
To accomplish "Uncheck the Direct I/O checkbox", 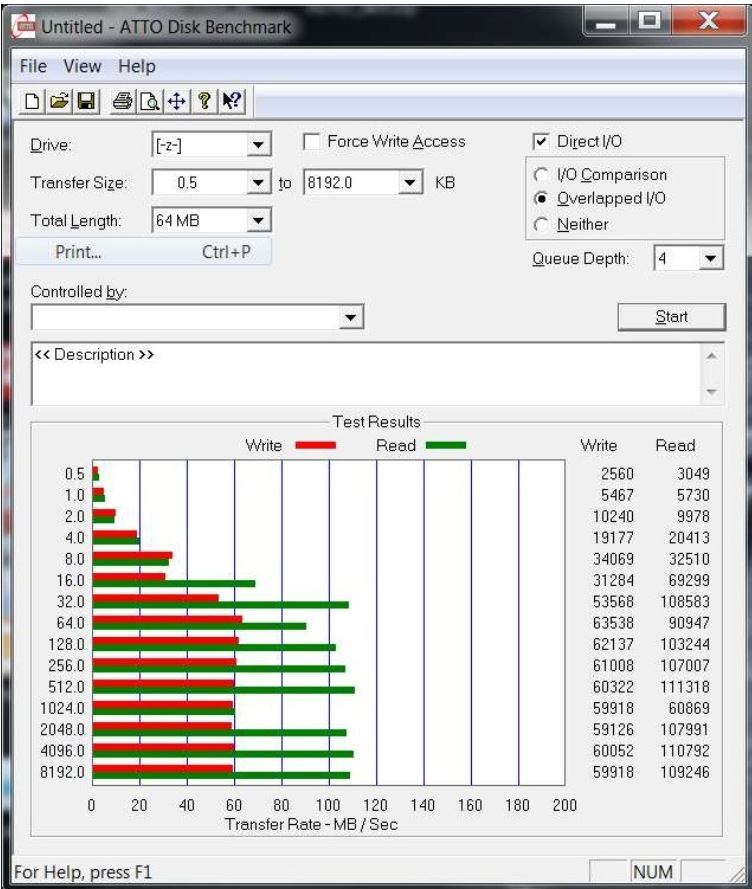I will [541, 141].
